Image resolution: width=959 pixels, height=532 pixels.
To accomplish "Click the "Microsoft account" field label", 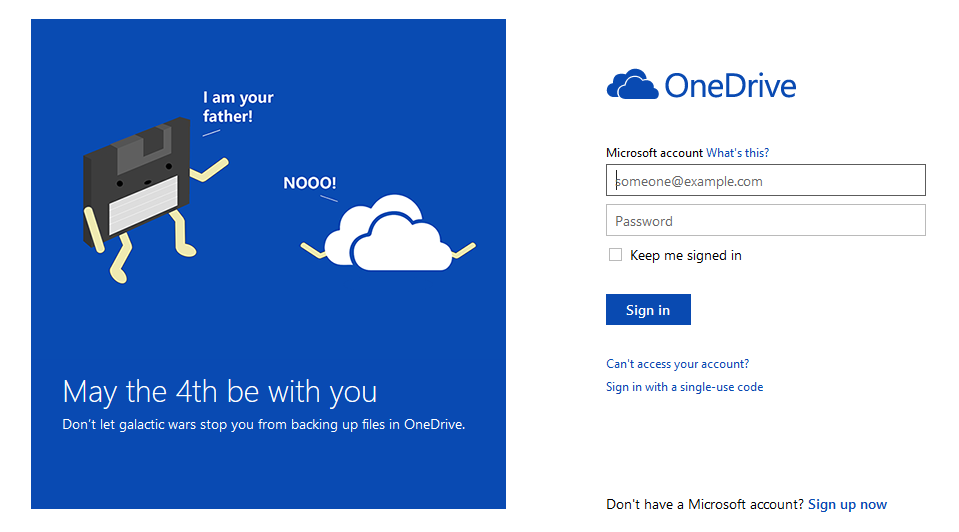I will 654,153.
